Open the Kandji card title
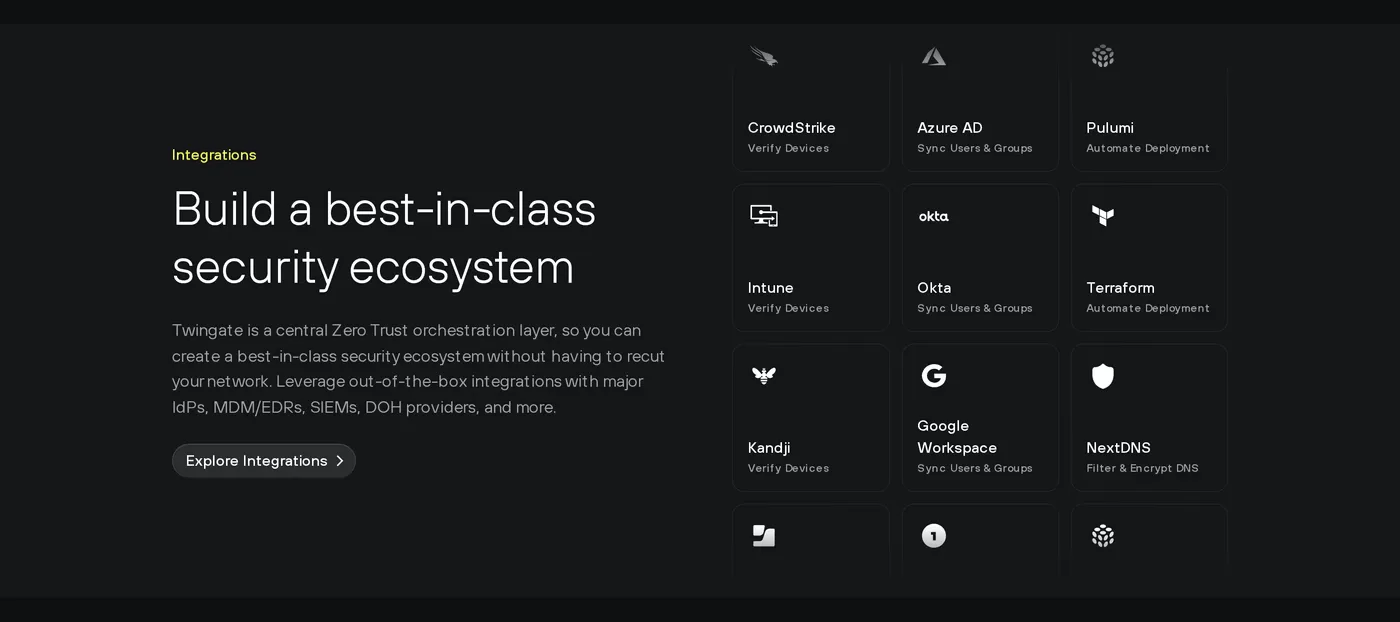The height and width of the screenshot is (622, 1400). coord(769,448)
